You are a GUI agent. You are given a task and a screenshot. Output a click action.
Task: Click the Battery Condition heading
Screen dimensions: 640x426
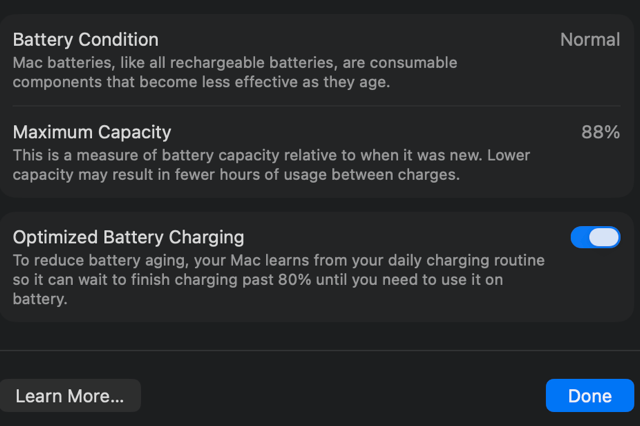coord(86,40)
